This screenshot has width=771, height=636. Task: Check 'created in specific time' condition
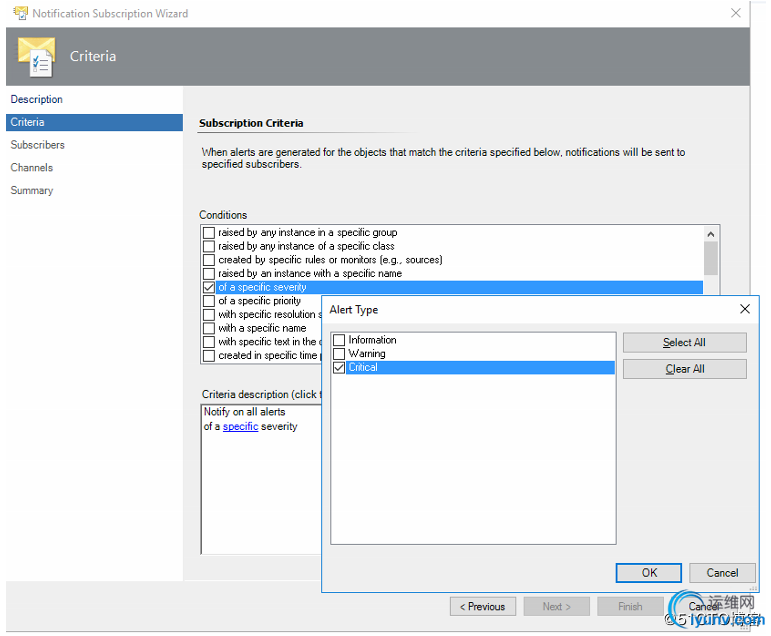(209, 356)
